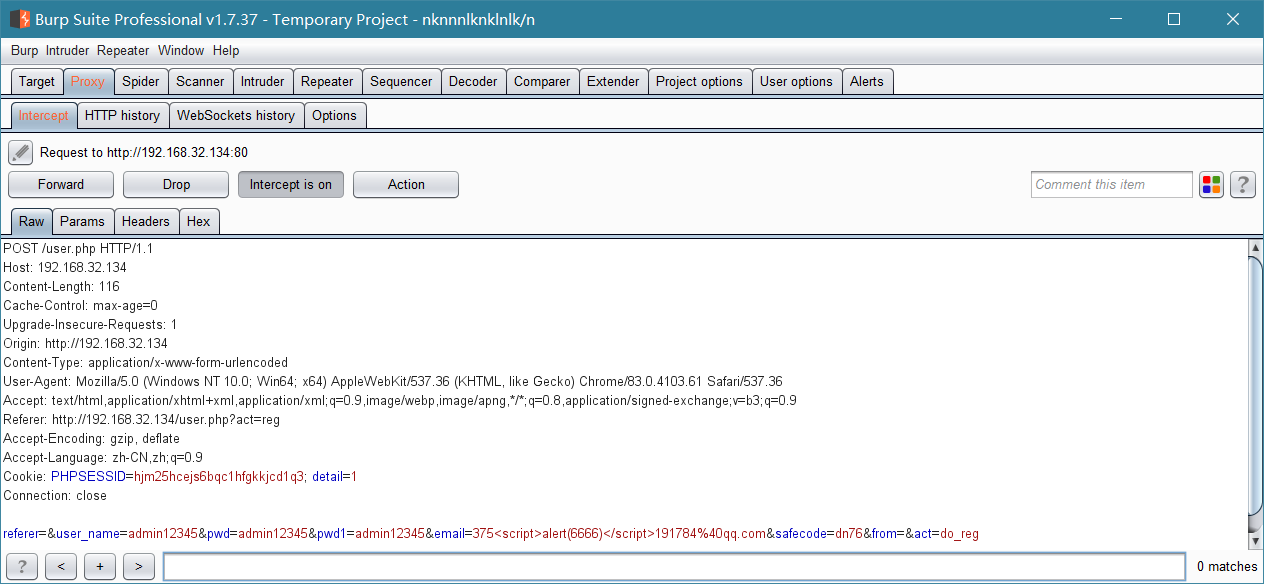Drop the intercepted request
Viewport: 1264px width, 584px height.
176,184
